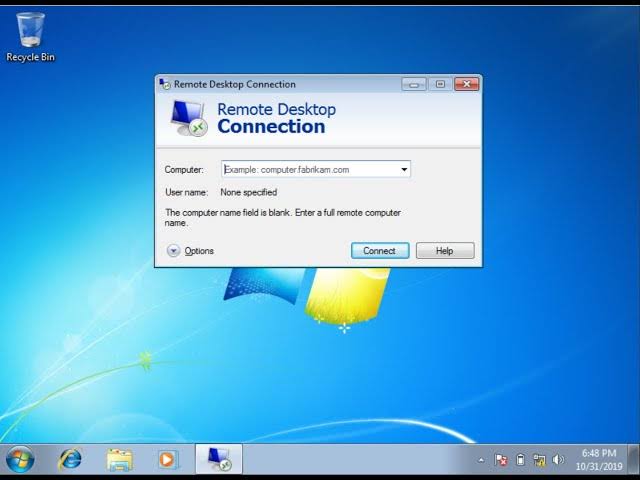
Task: Open the Action Center flag icon
Action: [x=502, y=460]
